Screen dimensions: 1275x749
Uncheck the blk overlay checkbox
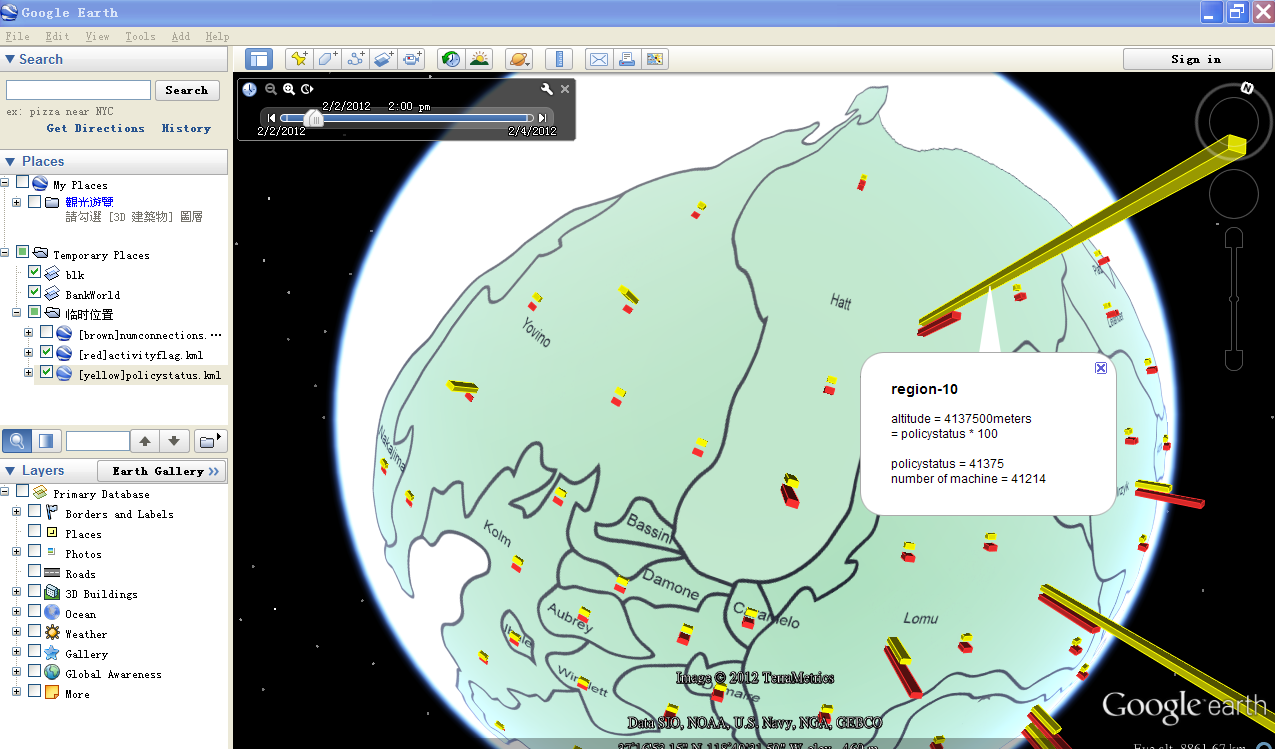(35, 272)
